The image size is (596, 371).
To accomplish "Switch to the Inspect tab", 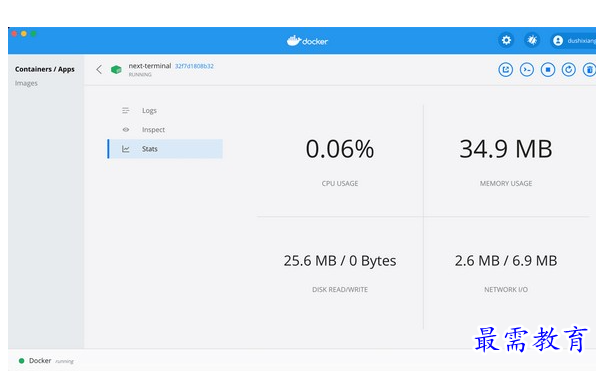I will pos(165,130).
